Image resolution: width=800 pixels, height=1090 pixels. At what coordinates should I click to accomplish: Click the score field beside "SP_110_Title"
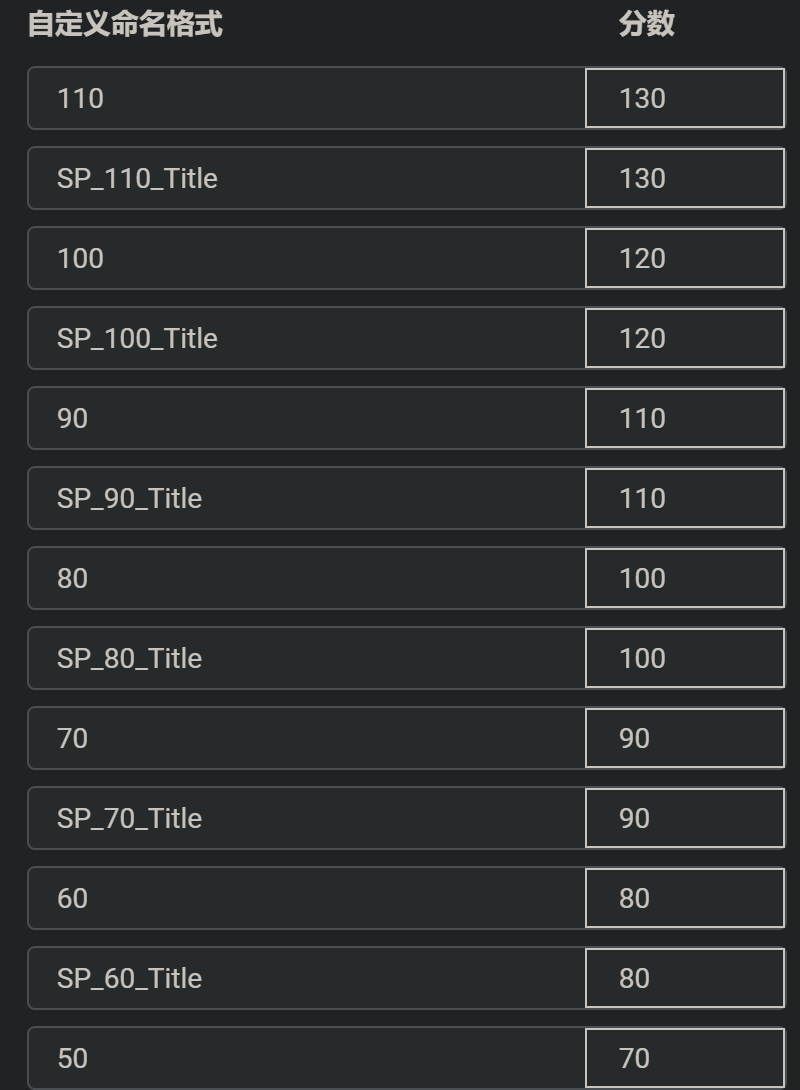(x=684, y=178)
